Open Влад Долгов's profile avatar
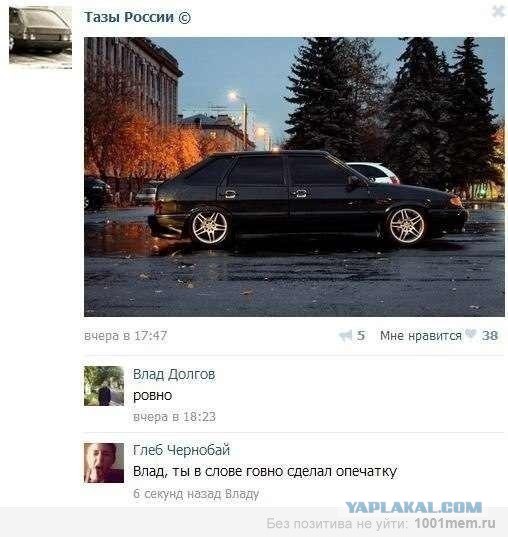This screenshot has height=537, width=508. coord(104,386)
